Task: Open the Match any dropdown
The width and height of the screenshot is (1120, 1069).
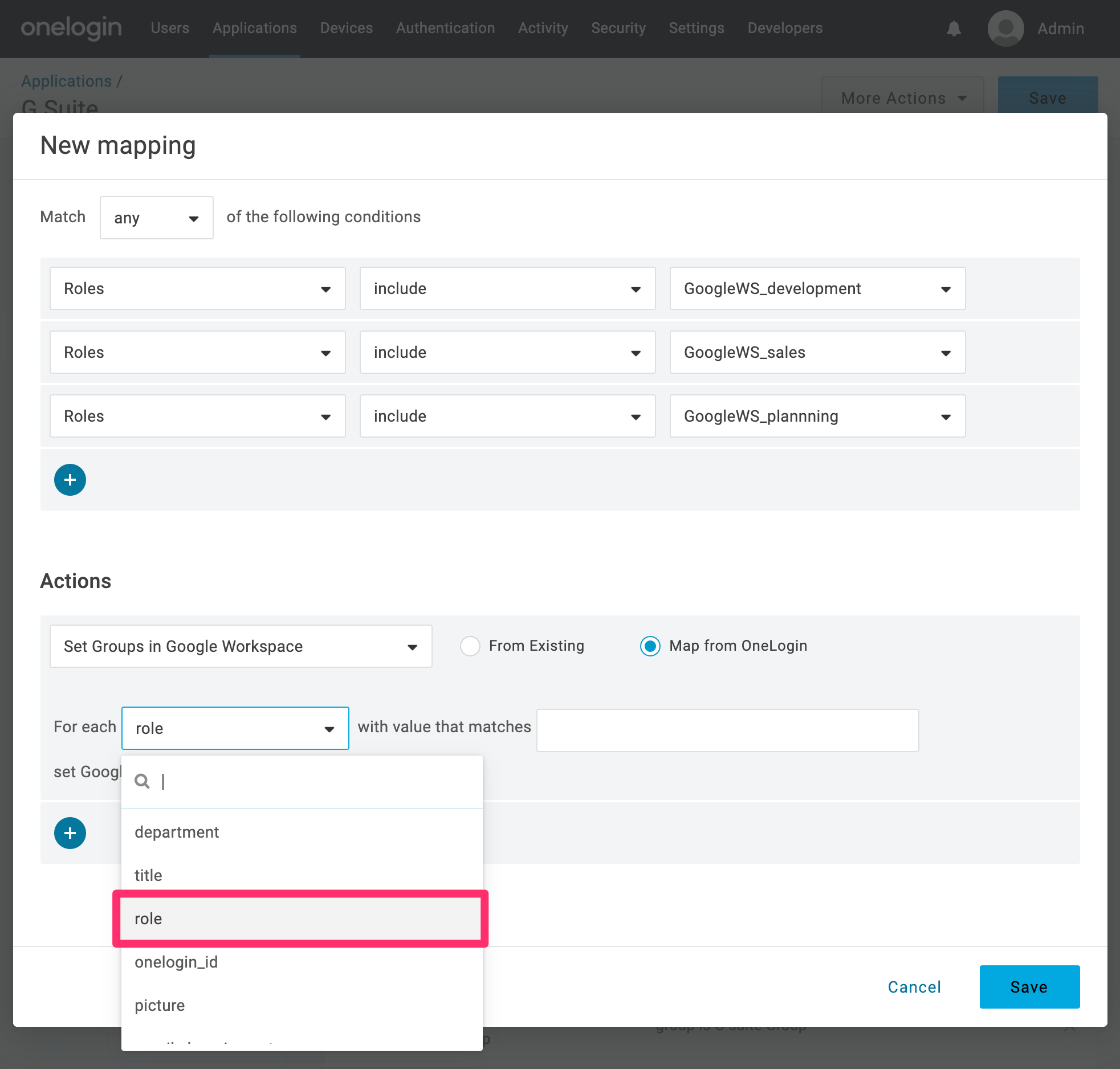Action: [157, 218]
